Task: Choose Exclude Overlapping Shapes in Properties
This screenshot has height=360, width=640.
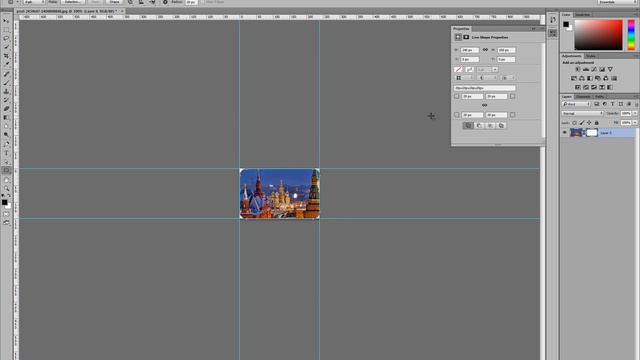Action: (501, 126)
